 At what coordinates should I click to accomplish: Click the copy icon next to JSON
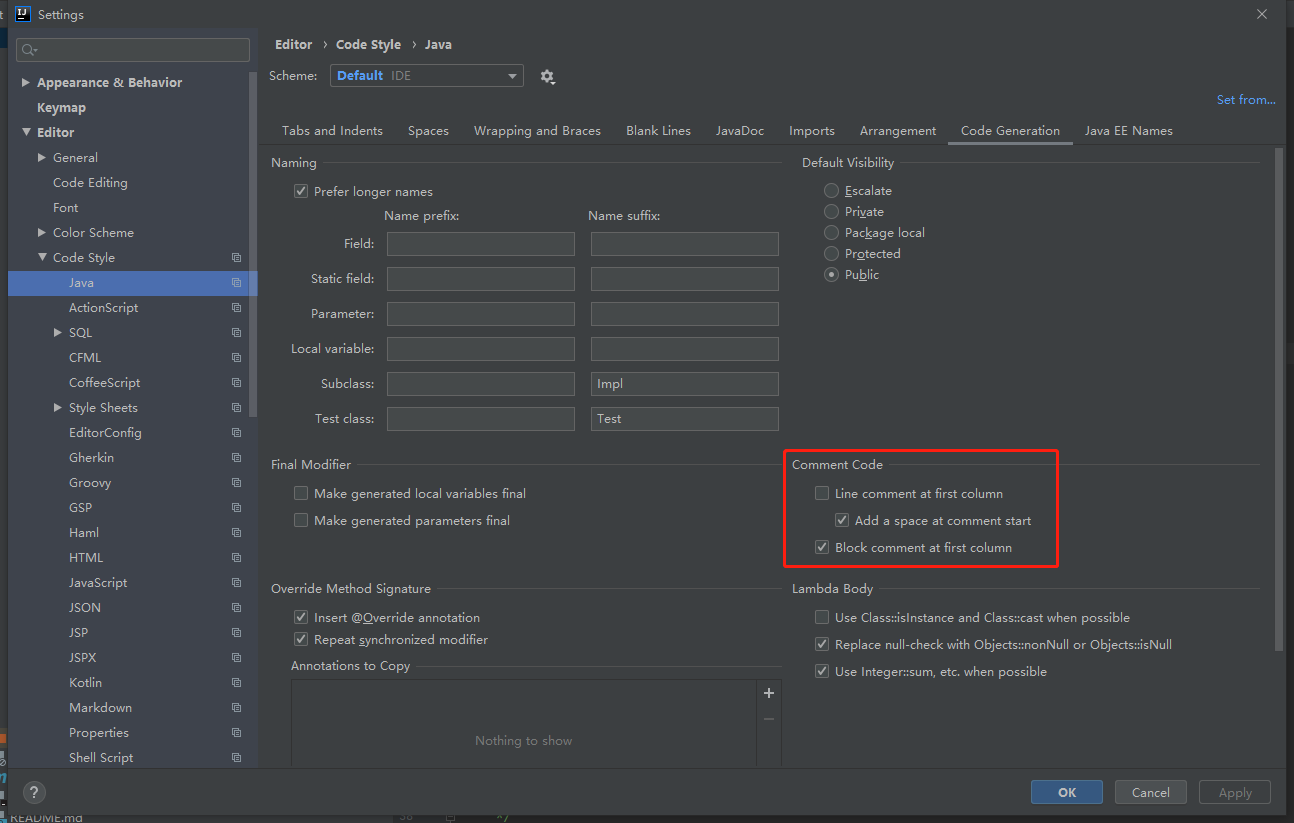point(236,608)
